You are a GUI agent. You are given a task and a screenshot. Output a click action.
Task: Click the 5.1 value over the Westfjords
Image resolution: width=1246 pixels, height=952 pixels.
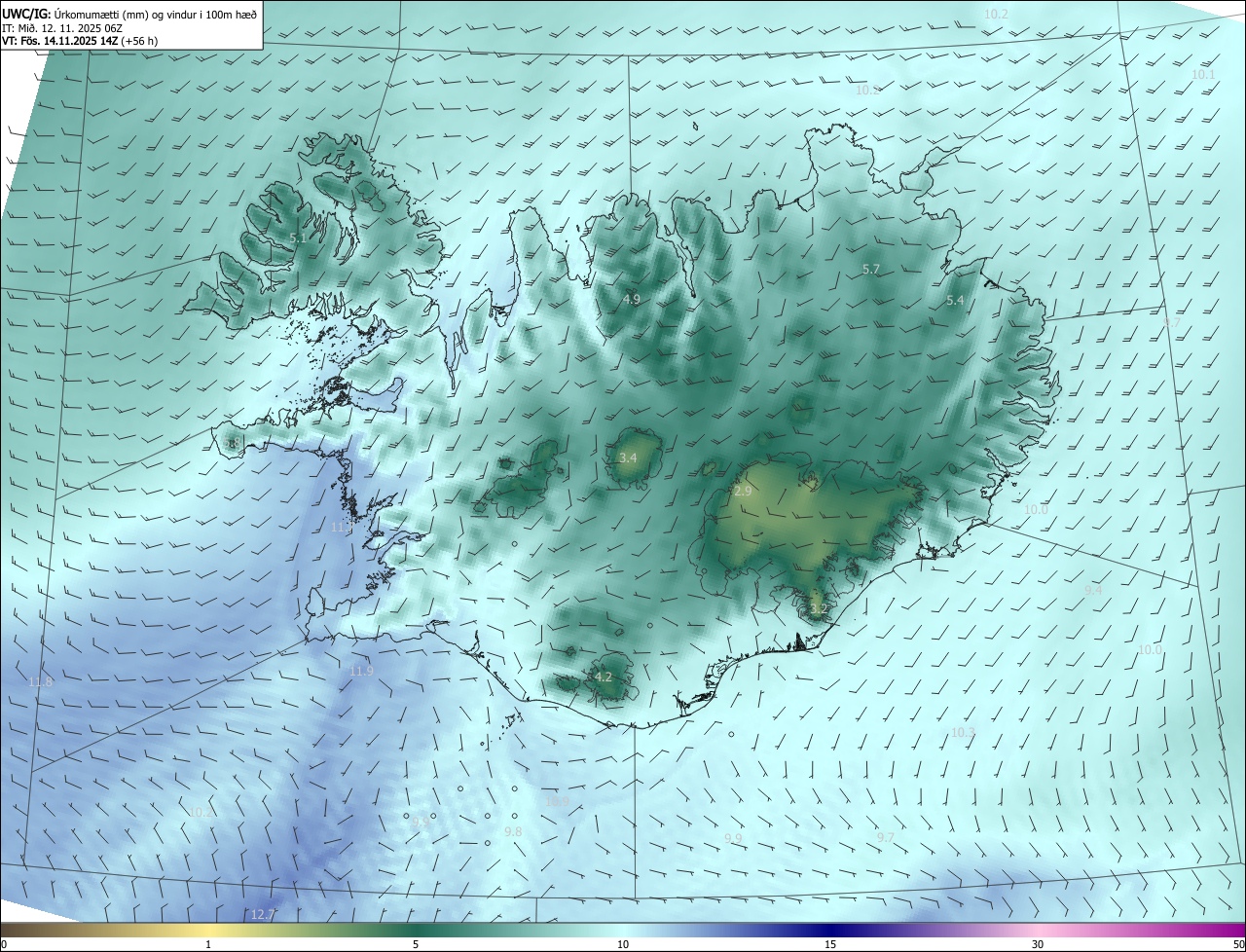click(x=298, y=238)
